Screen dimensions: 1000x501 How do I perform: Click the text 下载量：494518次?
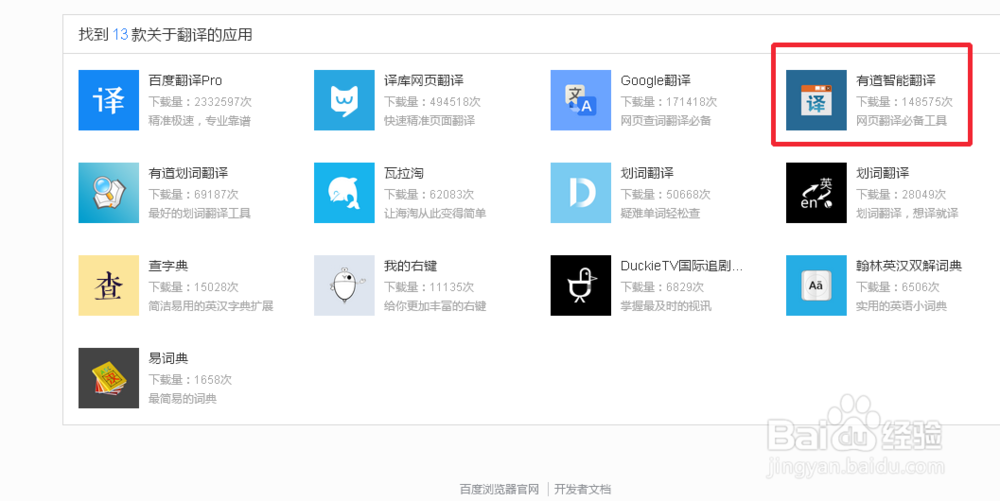click(432, 102)
